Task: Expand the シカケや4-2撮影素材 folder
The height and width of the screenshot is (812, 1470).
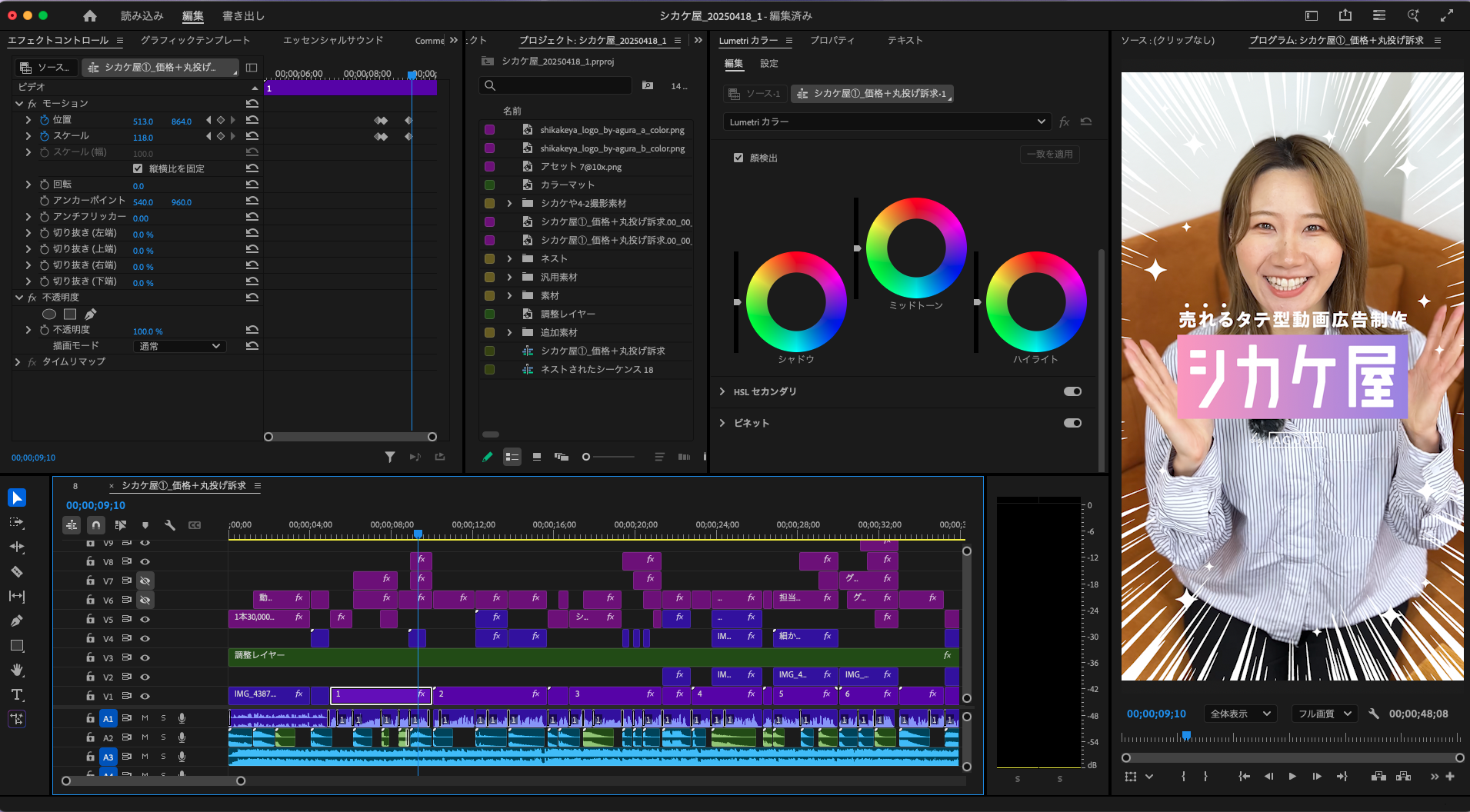Action: (509, 203)
